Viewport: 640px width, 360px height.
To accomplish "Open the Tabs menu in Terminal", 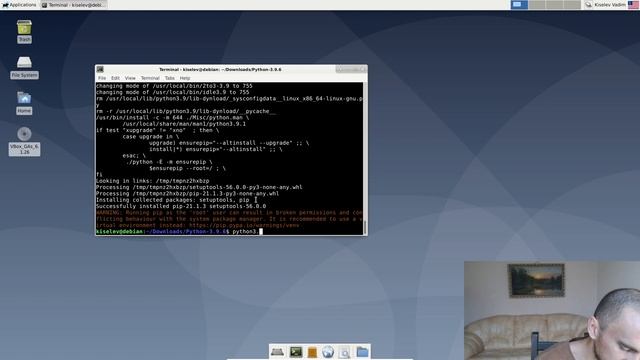I will 170,78.
